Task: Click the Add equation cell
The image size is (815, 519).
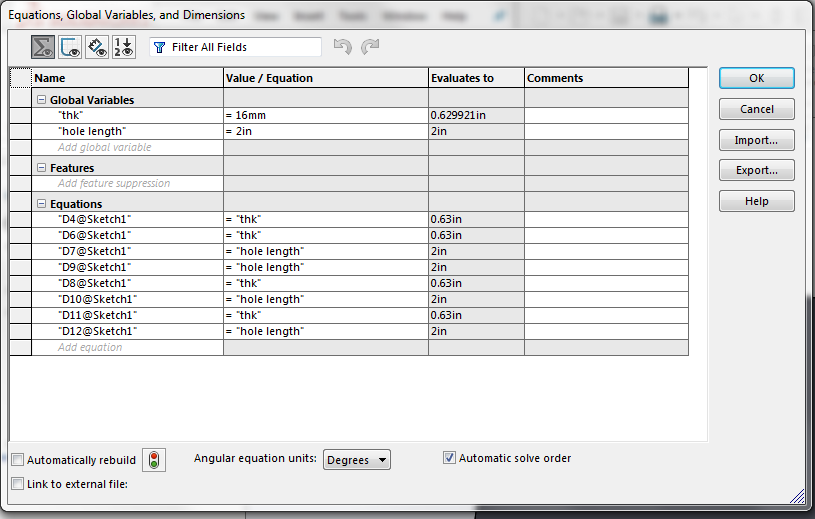Action: 127,348
